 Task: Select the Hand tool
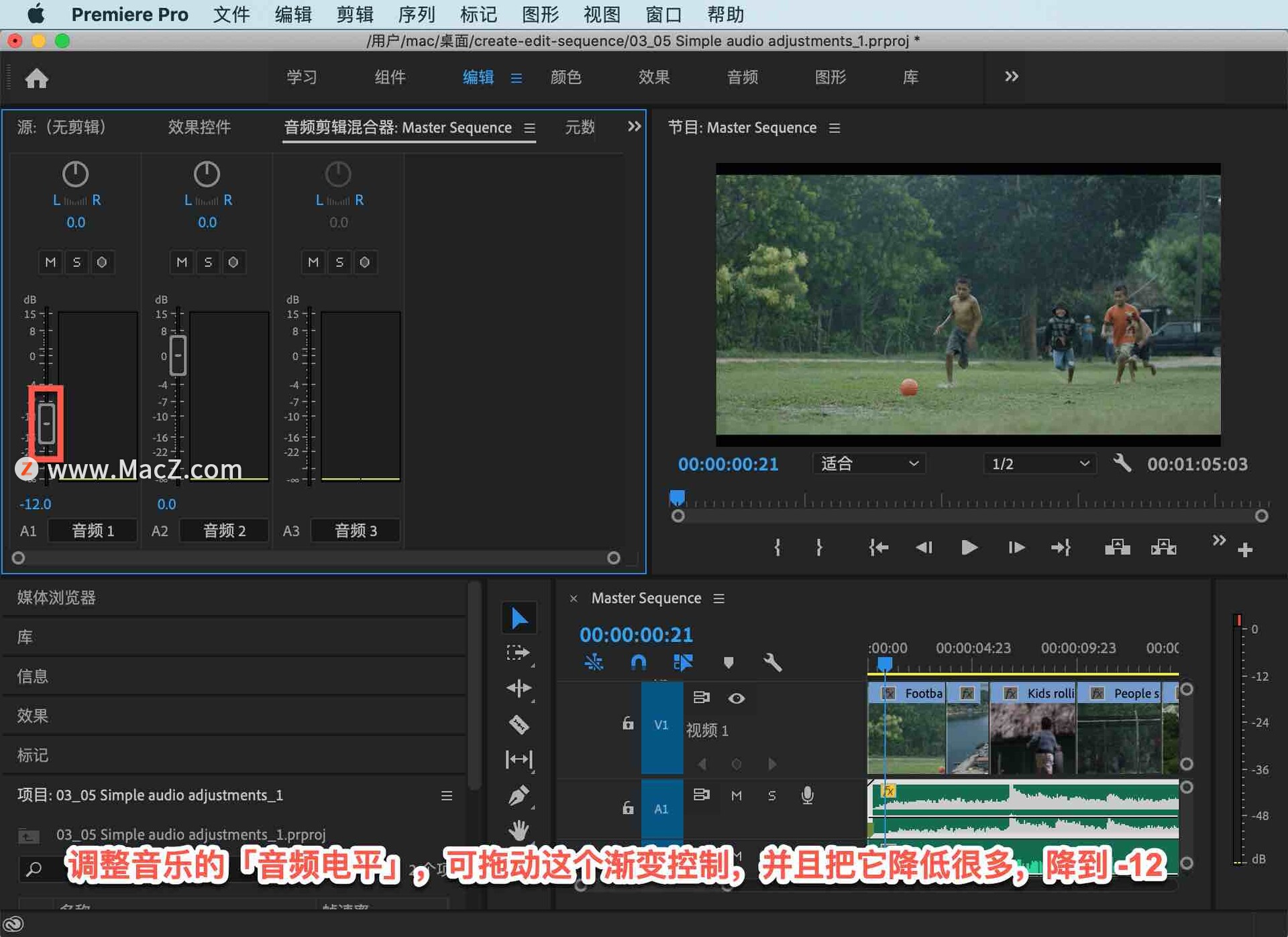click(x=520, y=832)
